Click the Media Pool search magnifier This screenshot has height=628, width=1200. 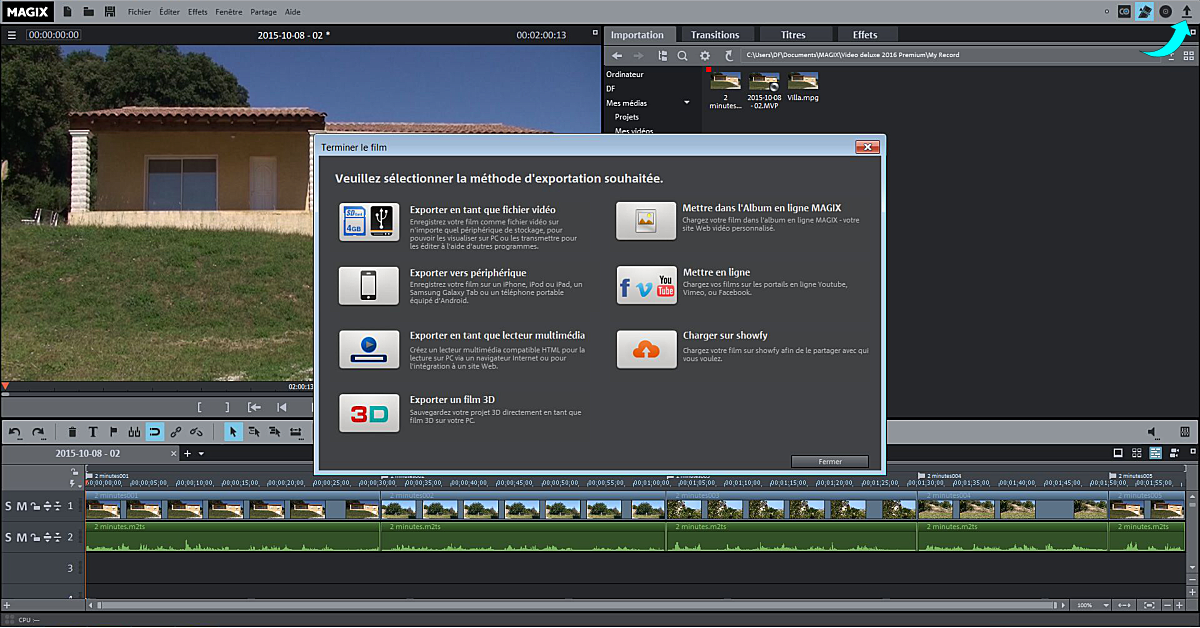click(683, 55)
